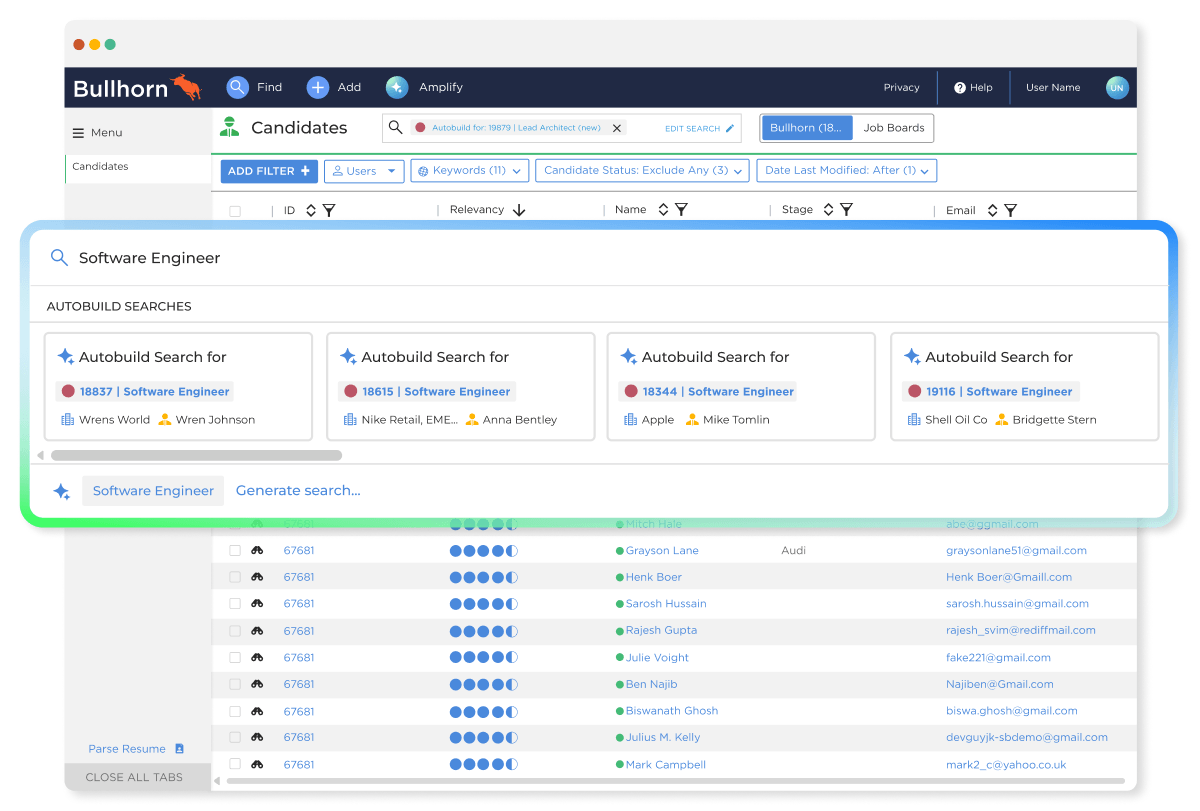1200x811 pixels.
Task: Click binoculars icon in Henk Boer row
Action: 257,577
